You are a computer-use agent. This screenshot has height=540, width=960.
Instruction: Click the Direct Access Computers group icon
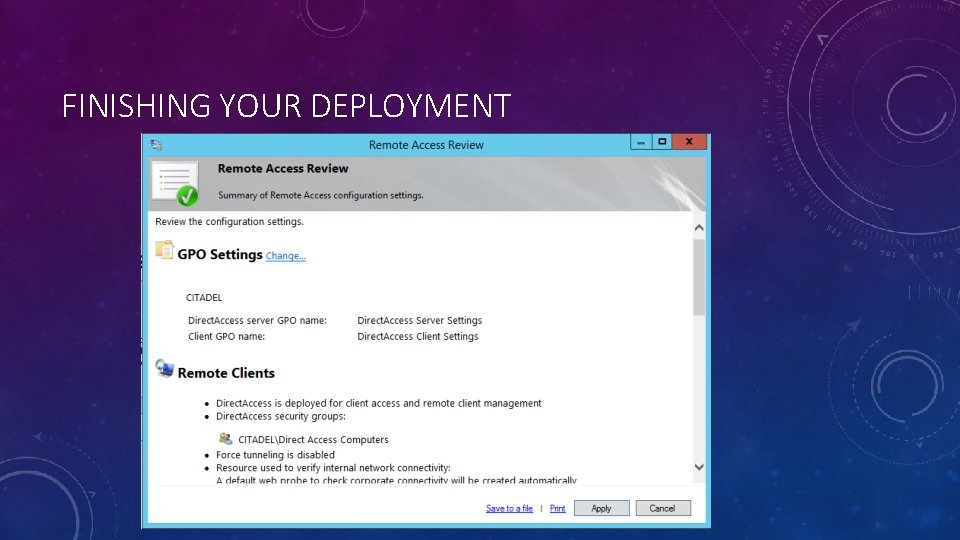225,438
